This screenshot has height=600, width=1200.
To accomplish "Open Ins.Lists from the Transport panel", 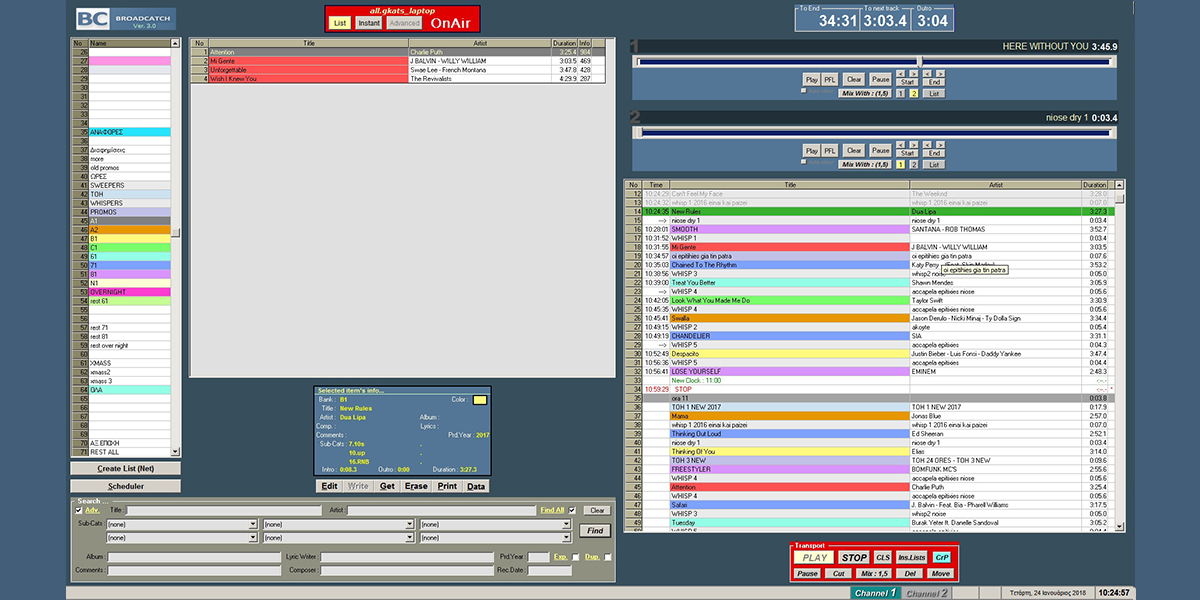I will tap(913, 557).
